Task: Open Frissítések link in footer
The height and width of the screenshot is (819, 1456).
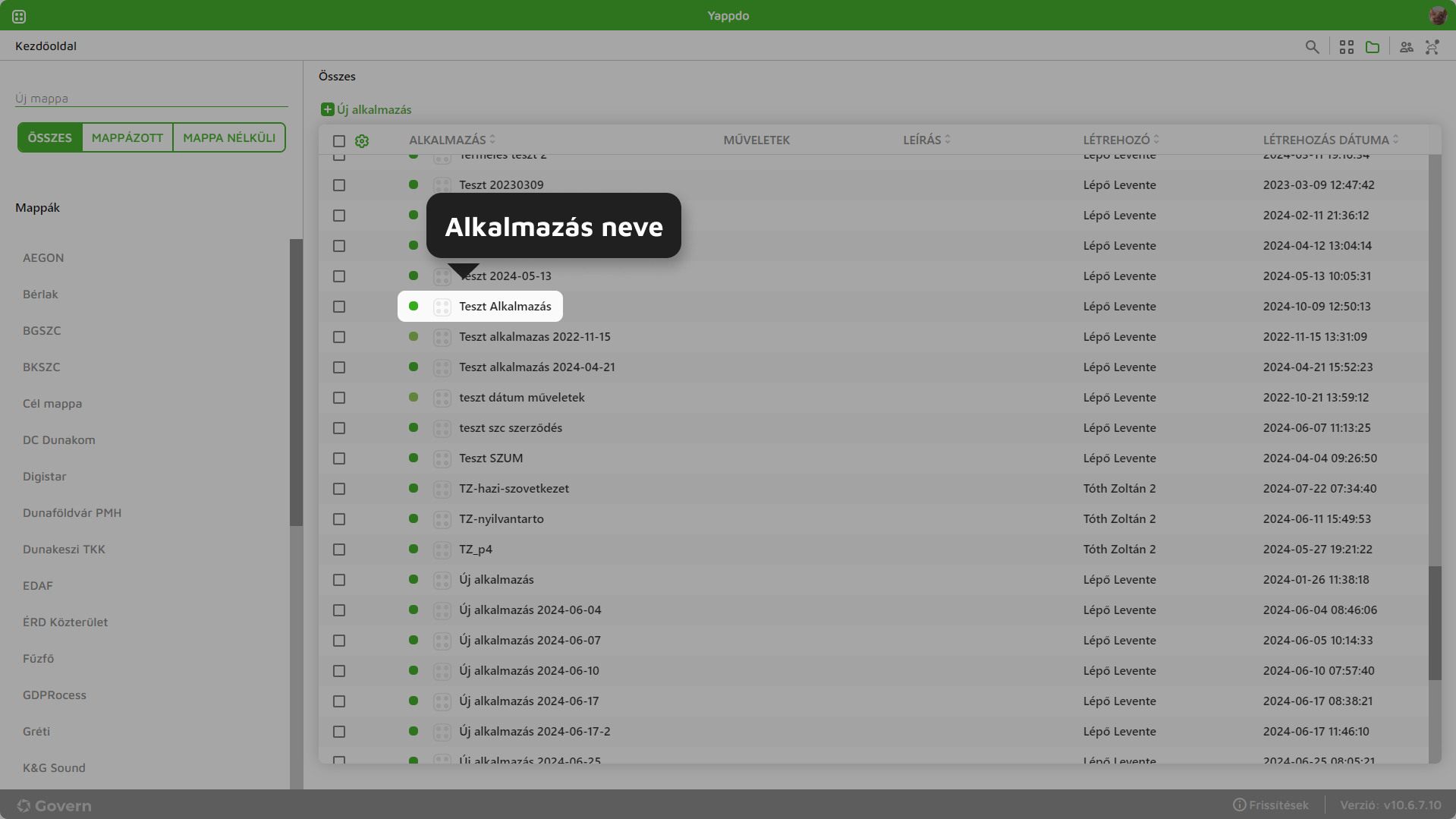Action: pos(1271,805)
